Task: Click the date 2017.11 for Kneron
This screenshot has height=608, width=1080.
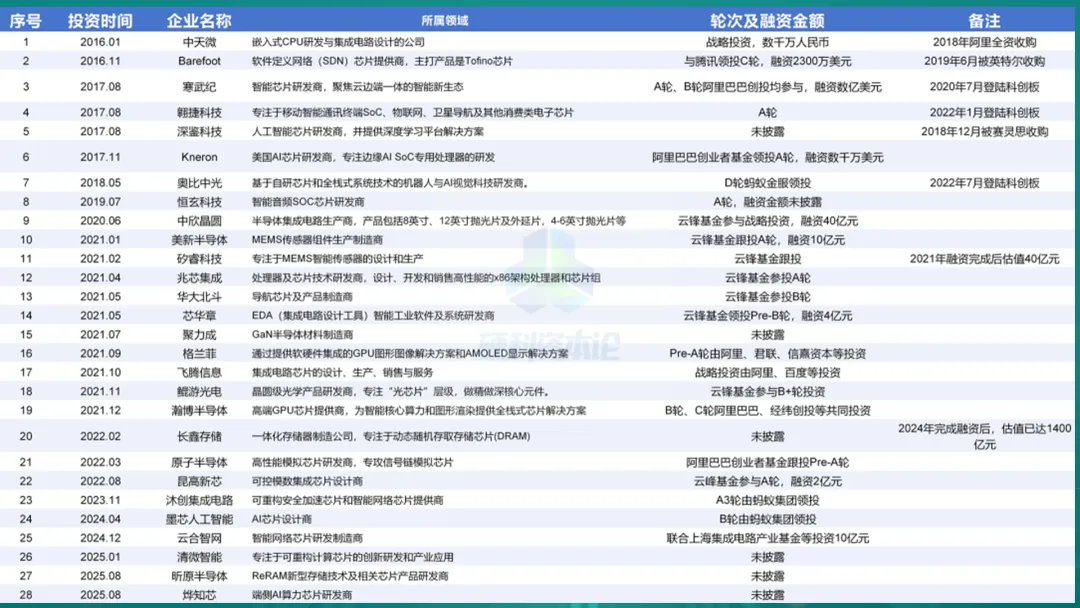Action: (100, 157)
